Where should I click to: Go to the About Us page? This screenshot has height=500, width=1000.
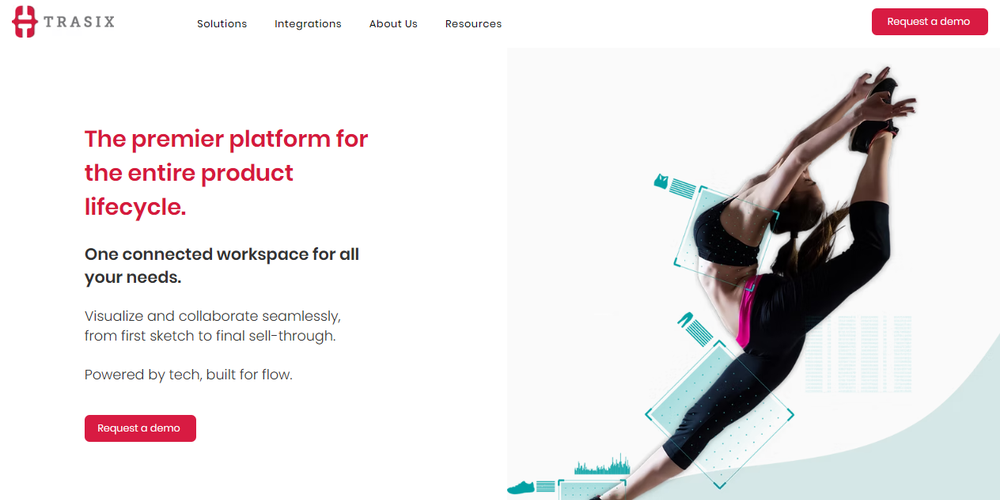tap(393, 24)
